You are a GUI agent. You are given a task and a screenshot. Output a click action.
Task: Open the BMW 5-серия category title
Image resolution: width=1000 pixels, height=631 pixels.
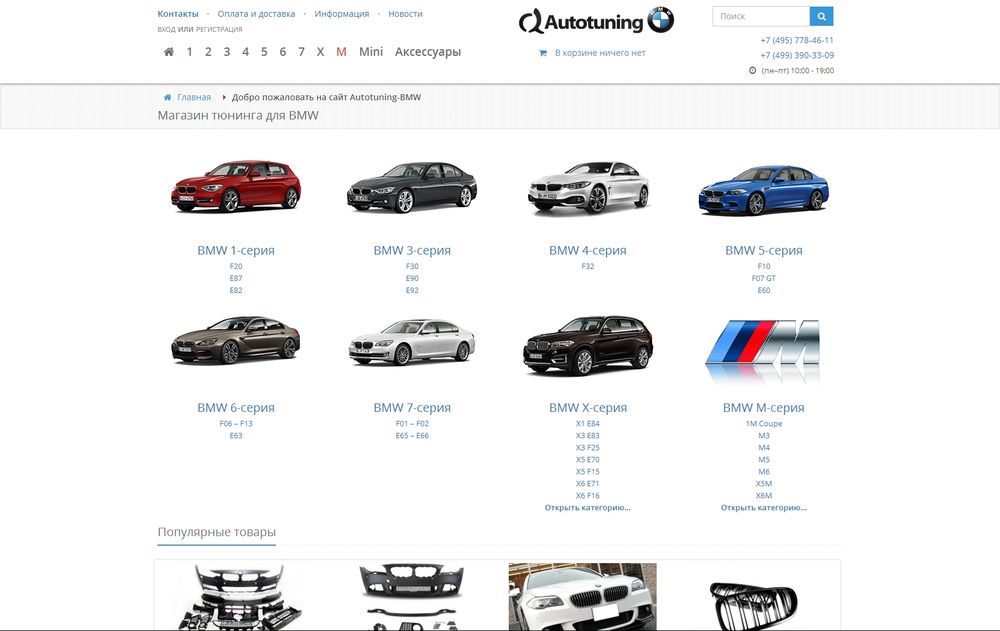[764, 251]
